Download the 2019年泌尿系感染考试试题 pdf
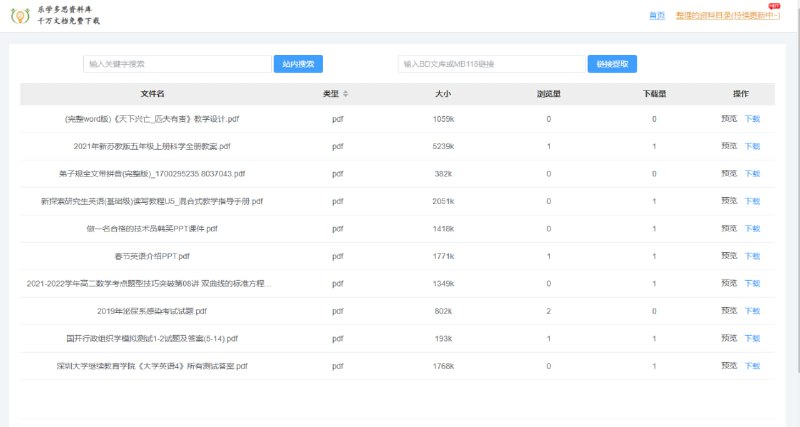This screenshot has height=427, width=800. pos(752,311)
